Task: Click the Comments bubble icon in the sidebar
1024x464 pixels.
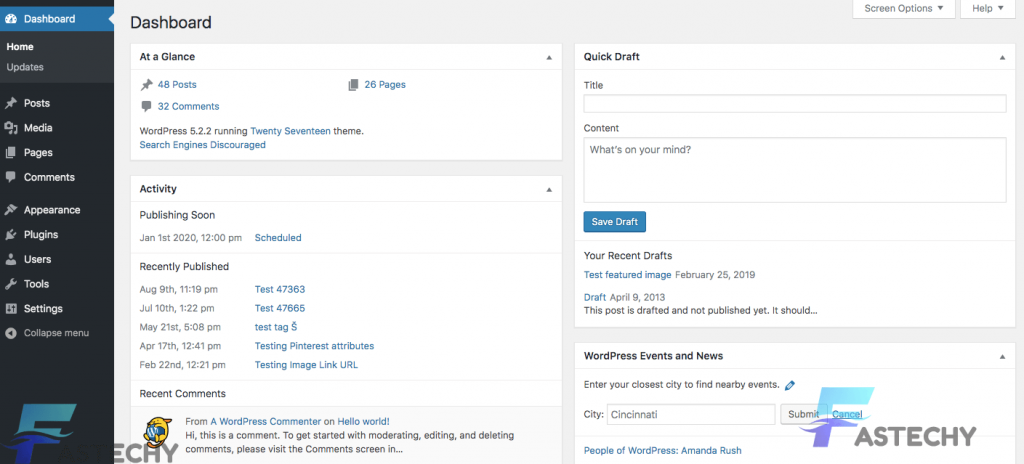Action: coord(10,177)
